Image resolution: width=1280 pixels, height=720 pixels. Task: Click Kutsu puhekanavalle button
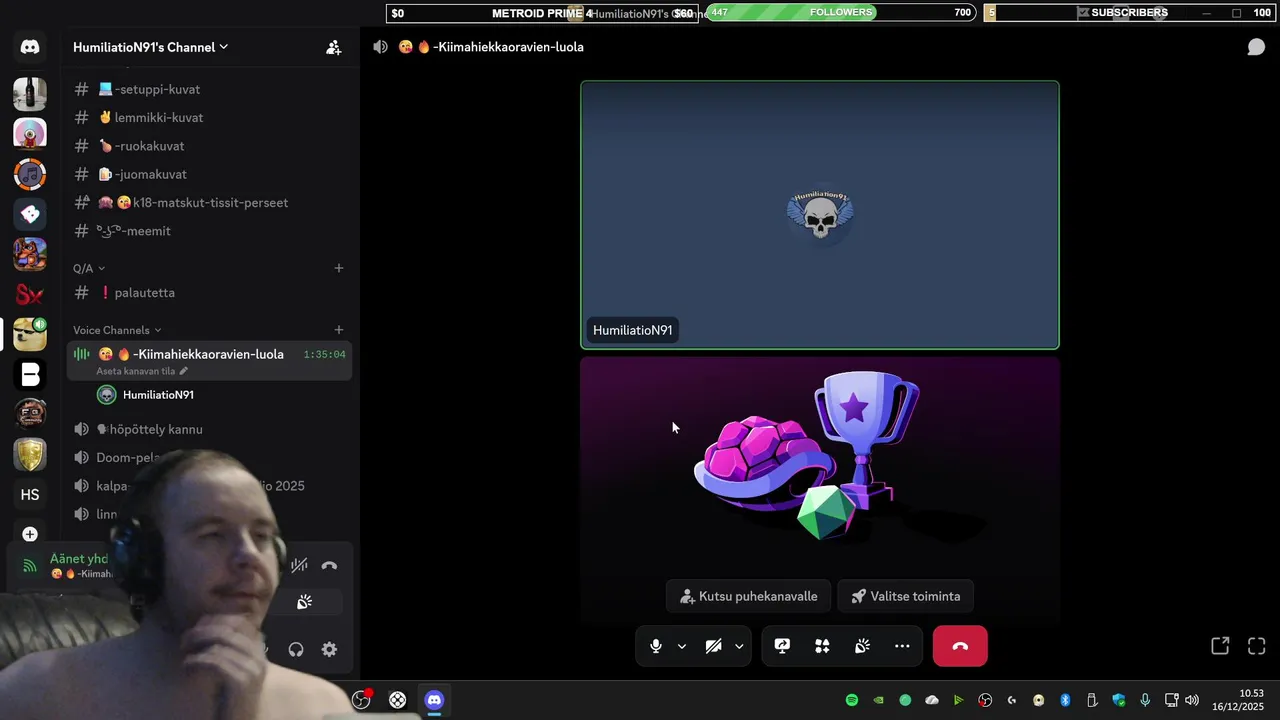click(748, 596)
